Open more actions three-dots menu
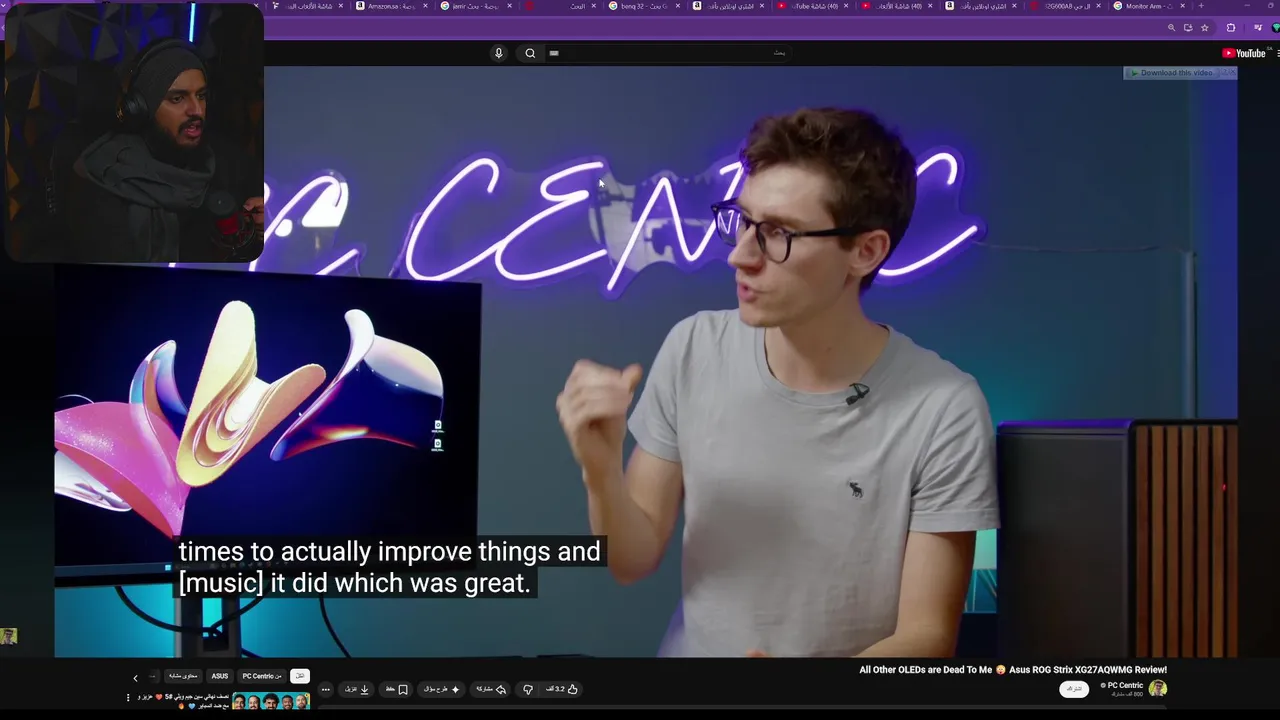This screenshot has height=720, width=1280. point(325,689)
